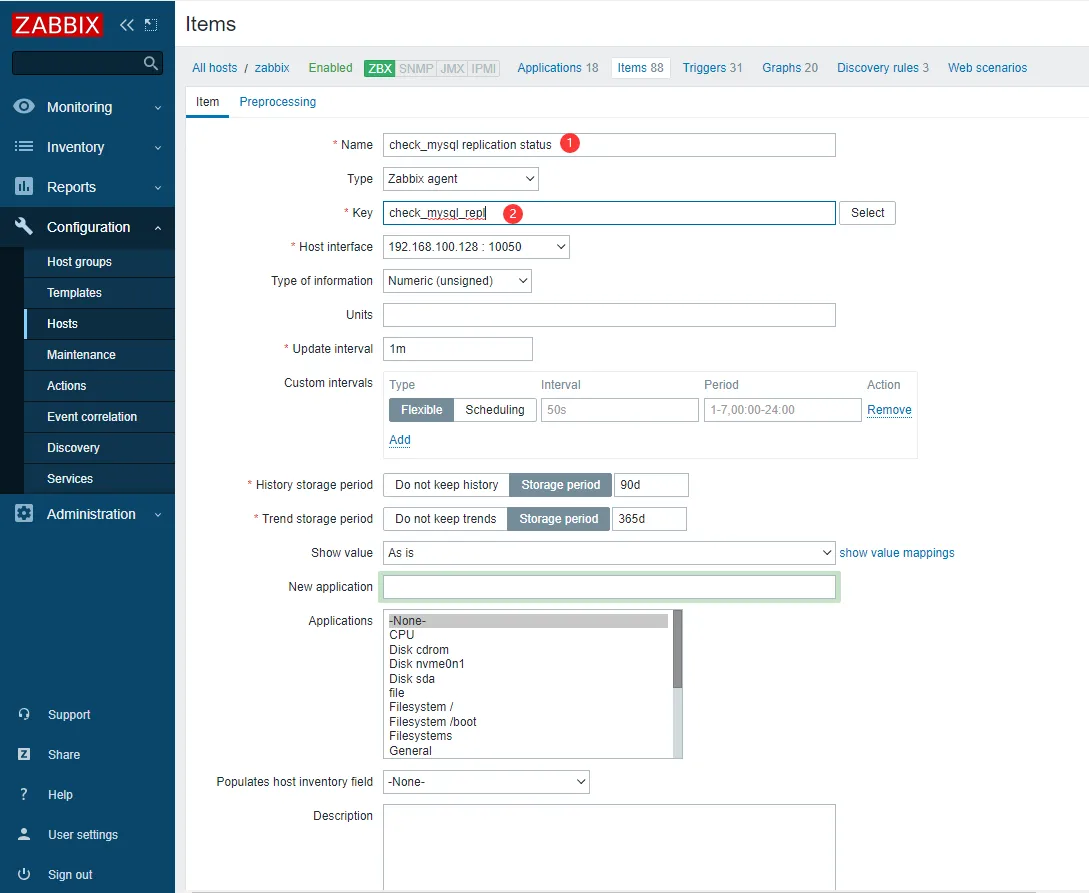Click show value mappings link
Viewport: 1089px width, 893px height.
[897, 553]
